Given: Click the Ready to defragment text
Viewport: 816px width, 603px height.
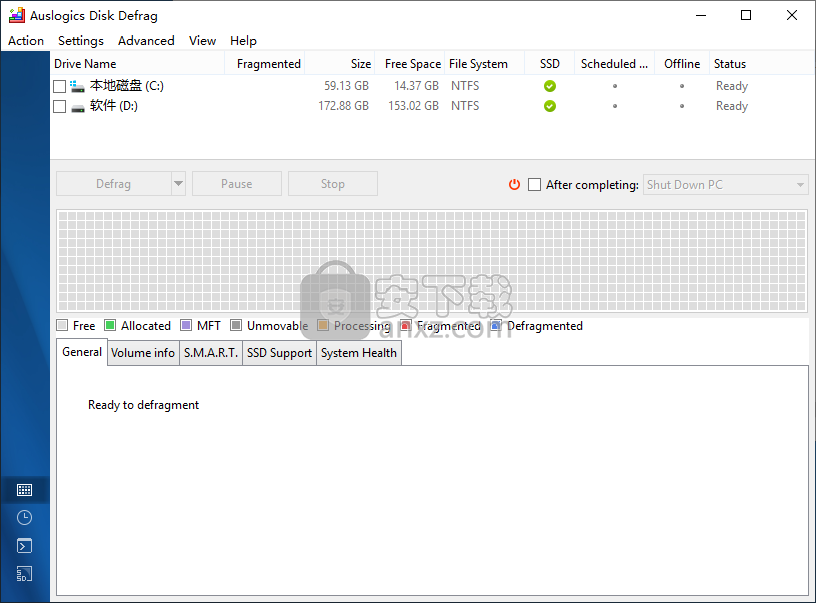Looking at the screenshot, I should (143, 405).
